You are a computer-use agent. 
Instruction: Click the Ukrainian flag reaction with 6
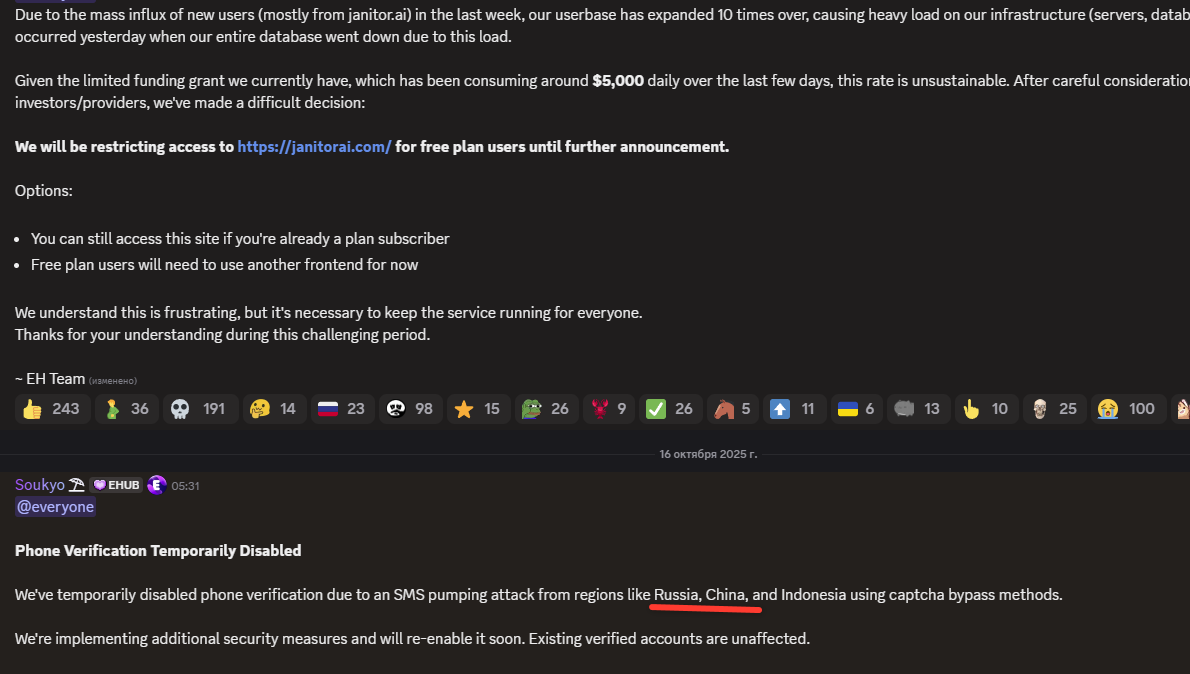tap(857, 409)
